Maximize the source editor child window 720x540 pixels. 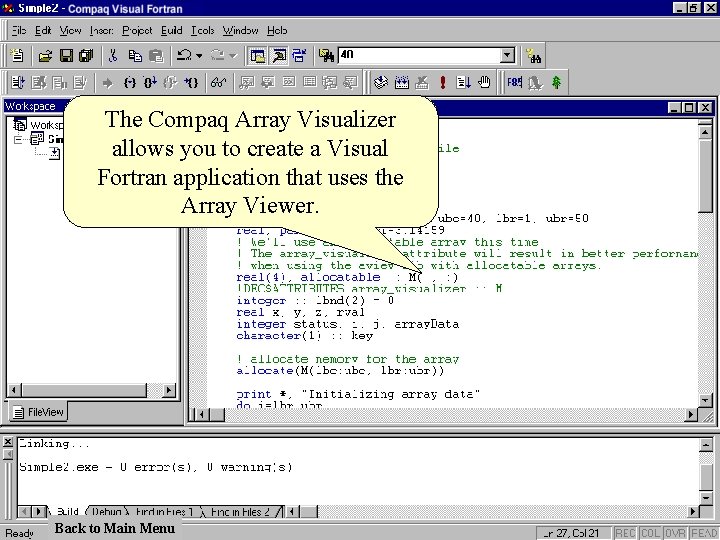(689, 107)
